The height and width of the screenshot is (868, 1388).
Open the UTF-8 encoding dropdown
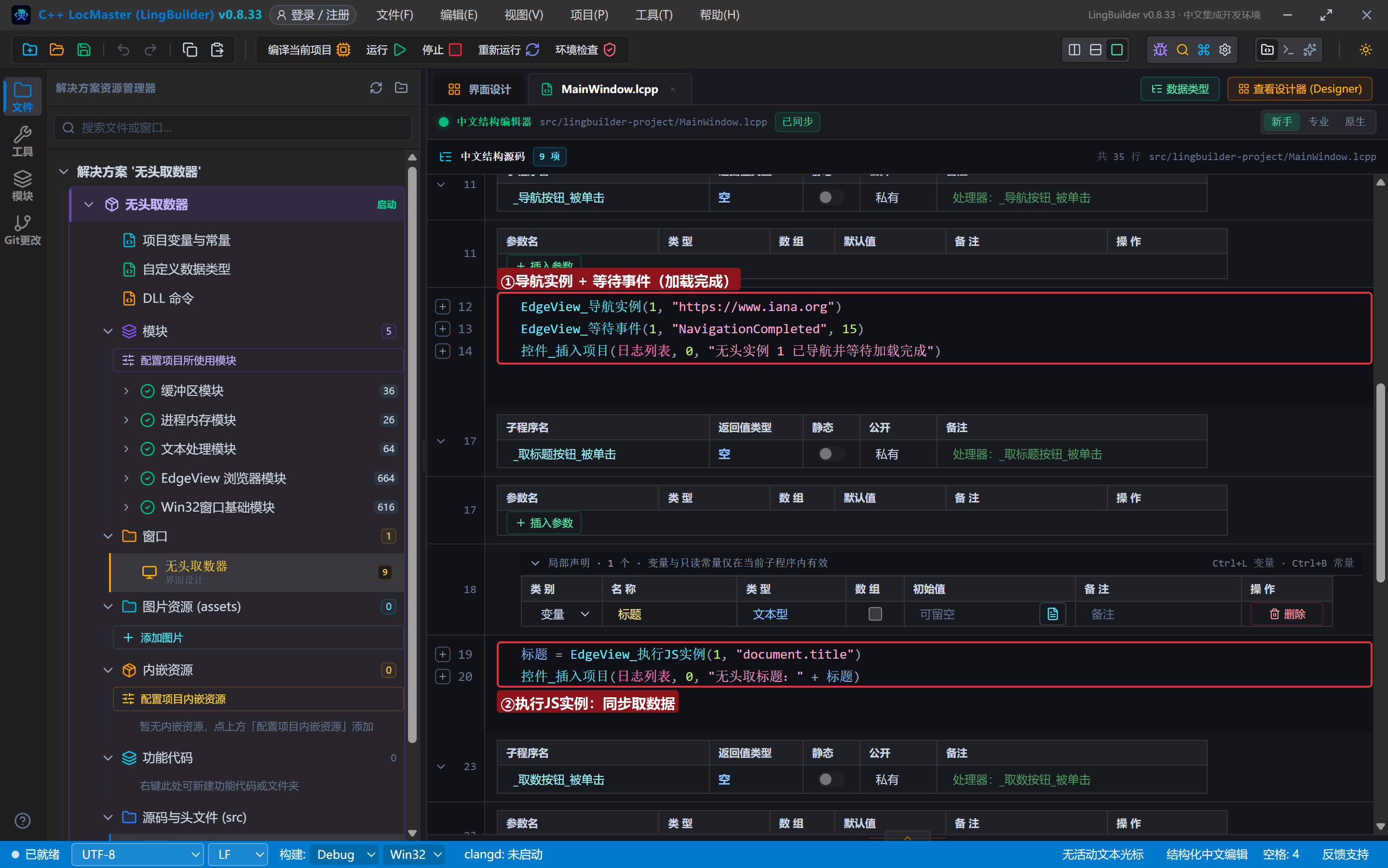pos(137,854)
